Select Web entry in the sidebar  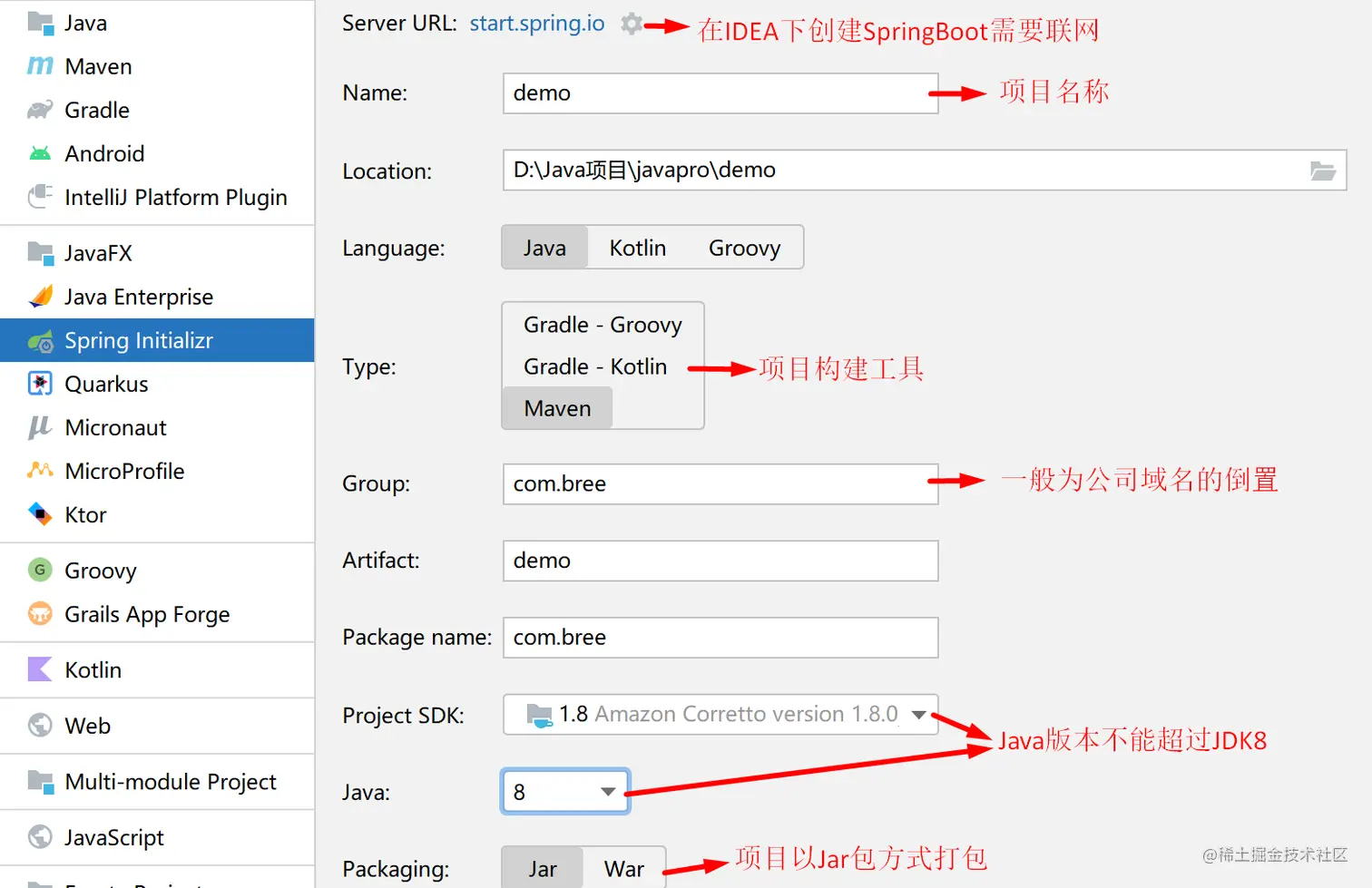157,726
